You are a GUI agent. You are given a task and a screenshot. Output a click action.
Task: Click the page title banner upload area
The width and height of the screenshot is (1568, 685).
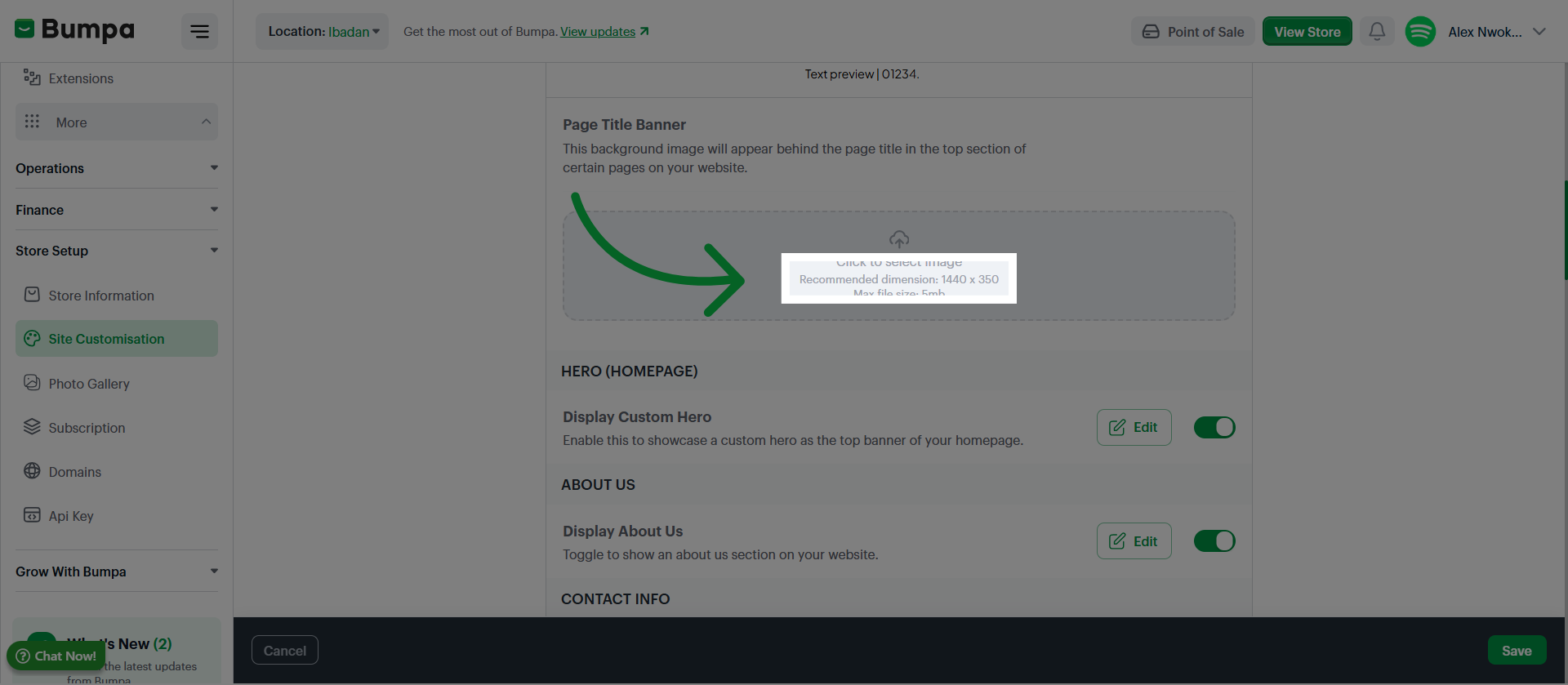[x=898, y=265]
